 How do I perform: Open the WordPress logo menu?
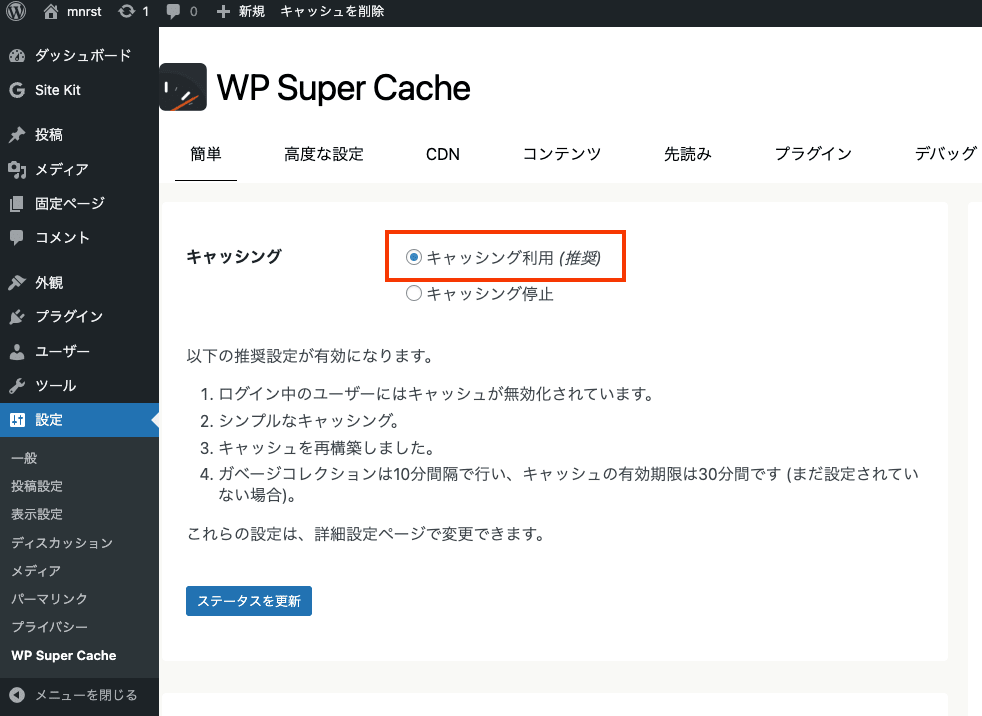coord(16,11)
